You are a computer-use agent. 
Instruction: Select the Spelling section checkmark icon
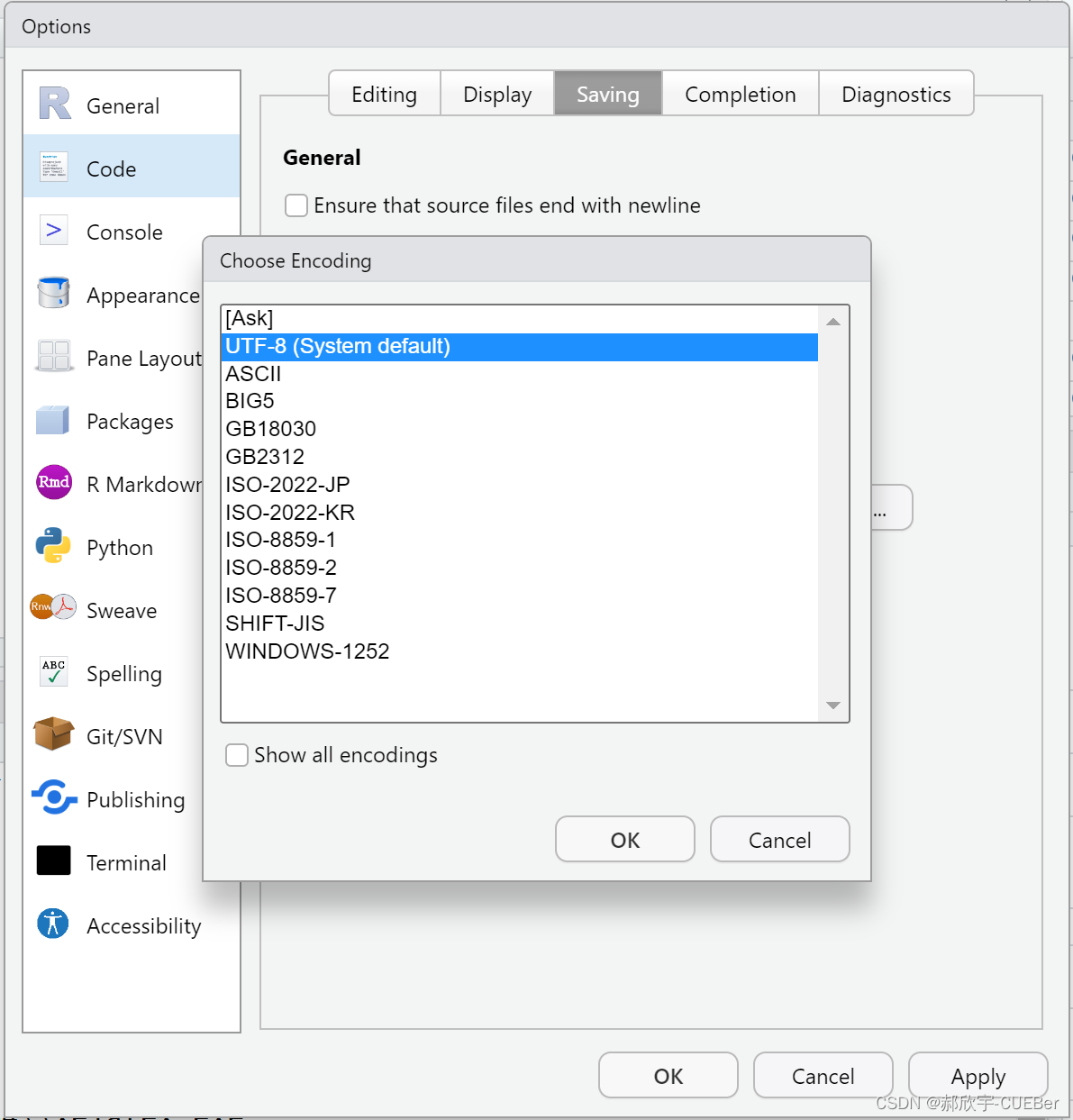pyautogui.click(x=53, y=672)
